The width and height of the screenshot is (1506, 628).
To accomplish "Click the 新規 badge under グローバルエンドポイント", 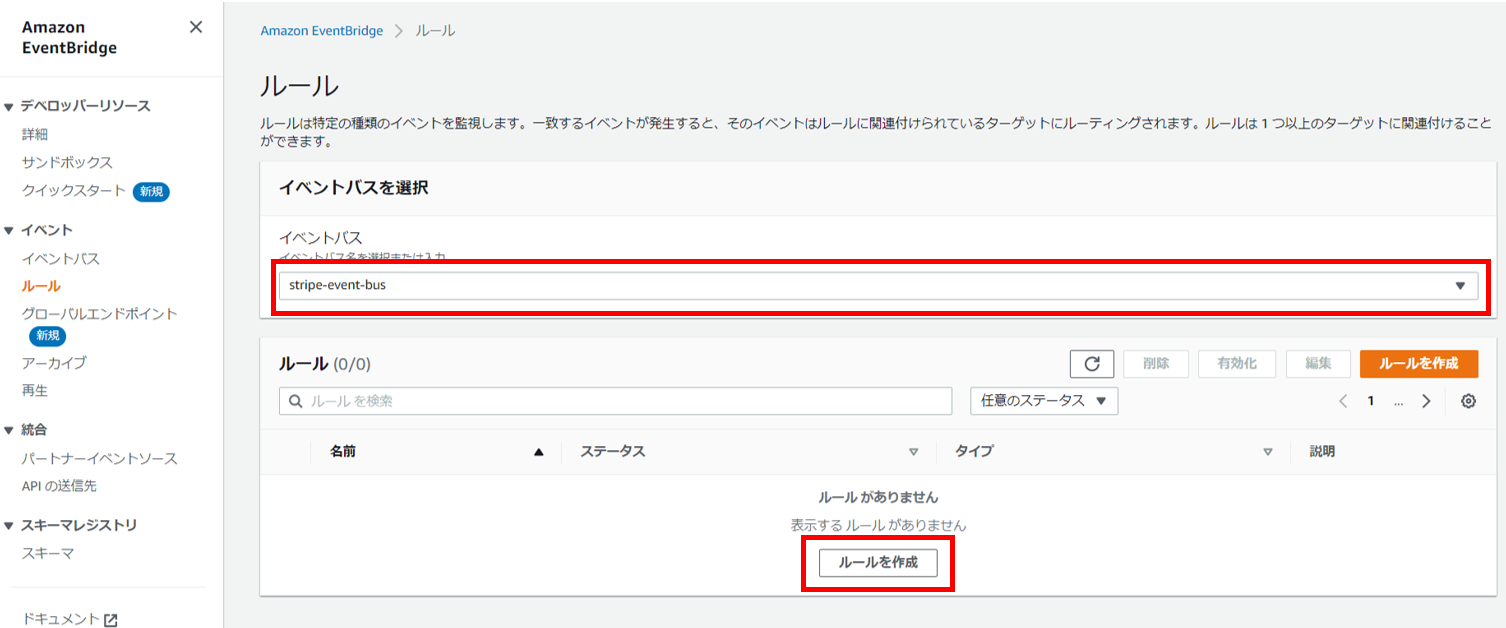I will coord(47,335).
